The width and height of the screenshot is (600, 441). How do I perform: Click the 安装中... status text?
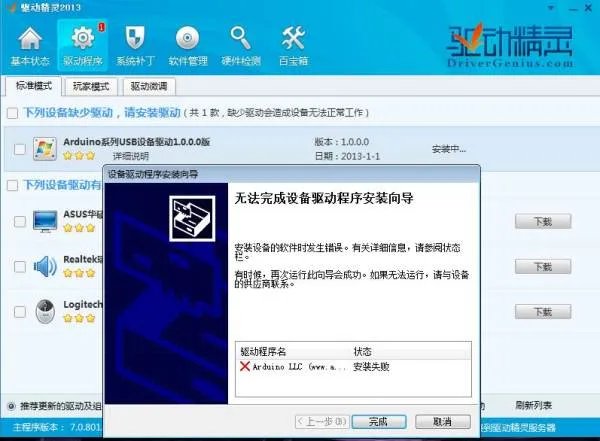pyautogui.click(x=449, y=149)
